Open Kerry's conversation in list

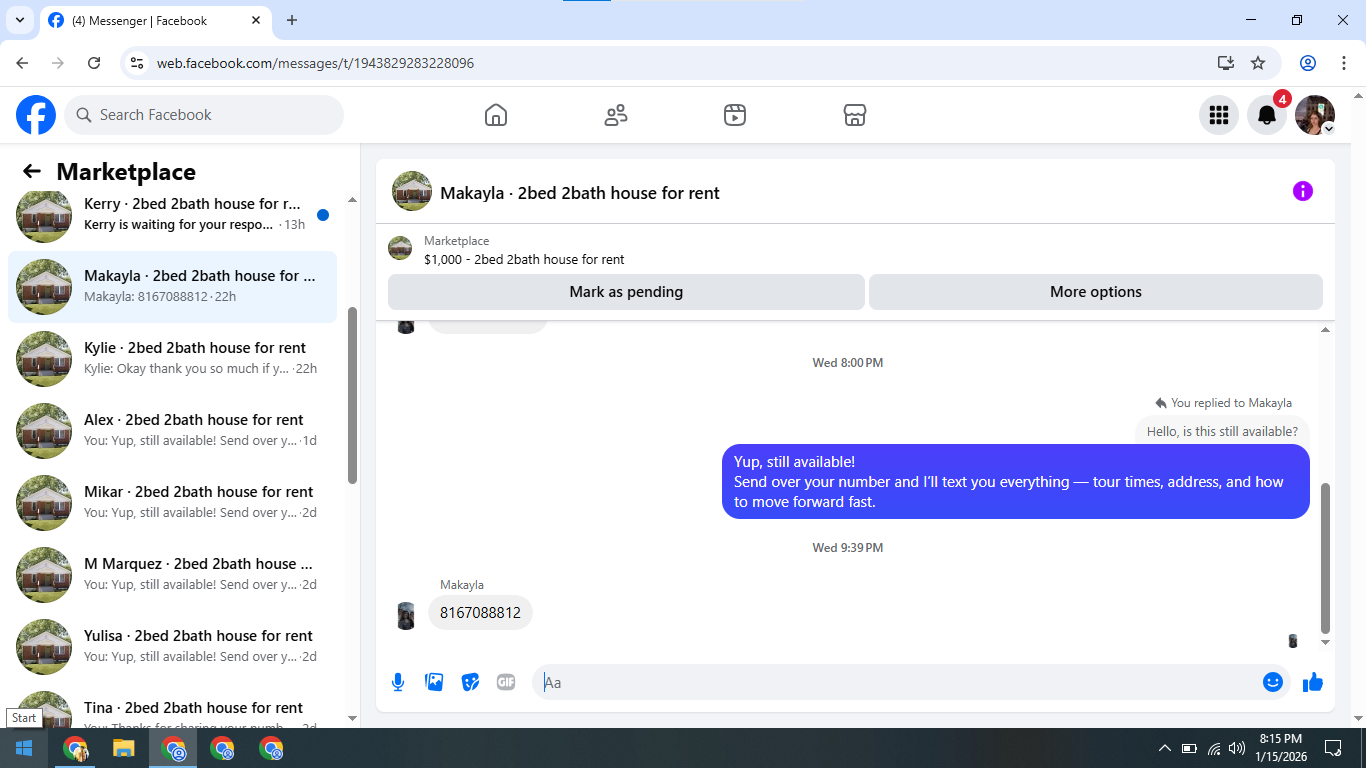(172, 214)
